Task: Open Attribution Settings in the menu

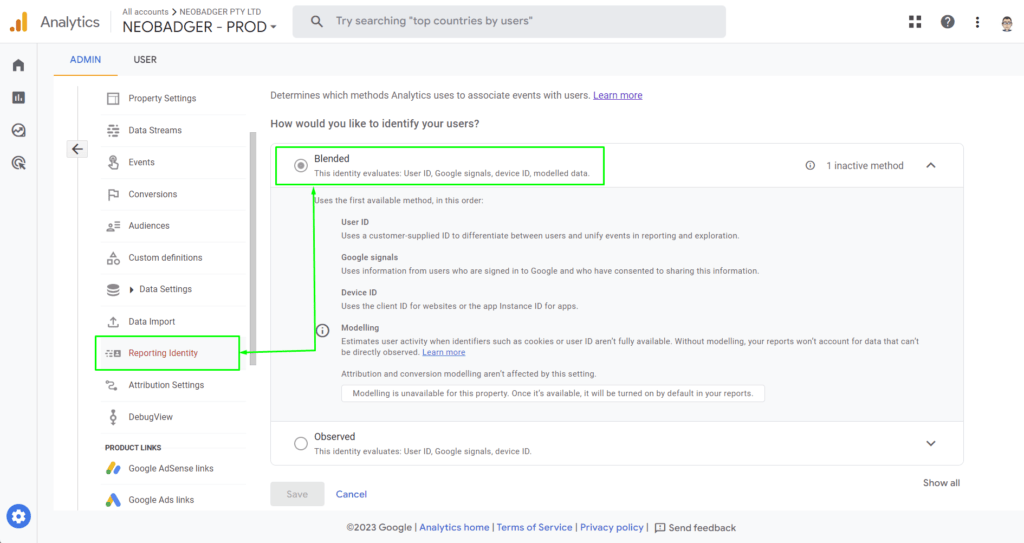Action: 166,385
